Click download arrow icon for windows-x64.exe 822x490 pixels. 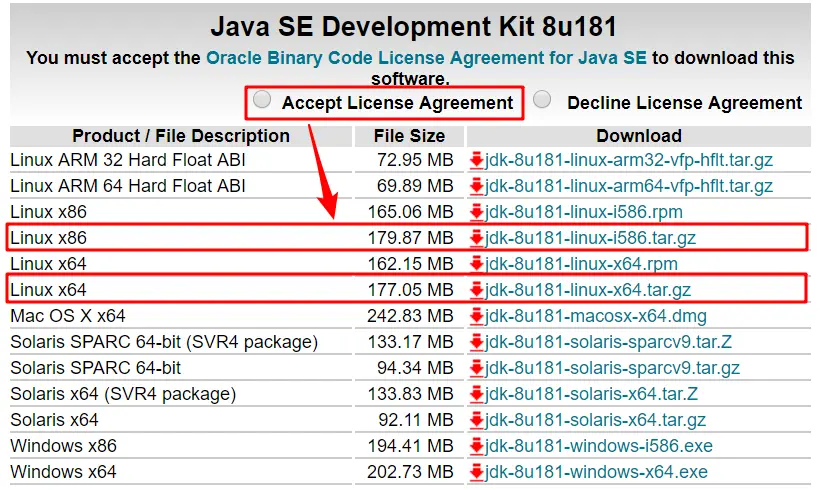[477, 472]
